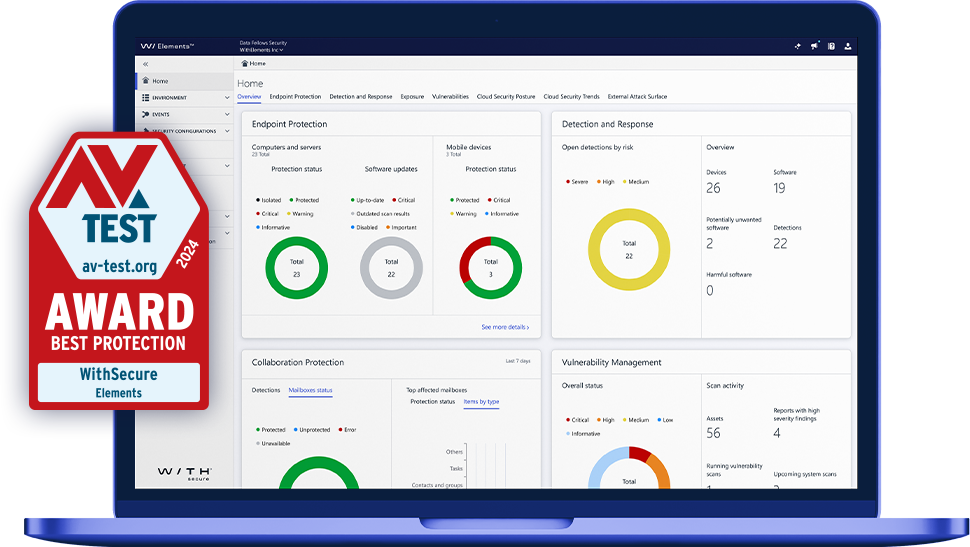Open the user account icon
970x547 pixels.
click(848, 46)
